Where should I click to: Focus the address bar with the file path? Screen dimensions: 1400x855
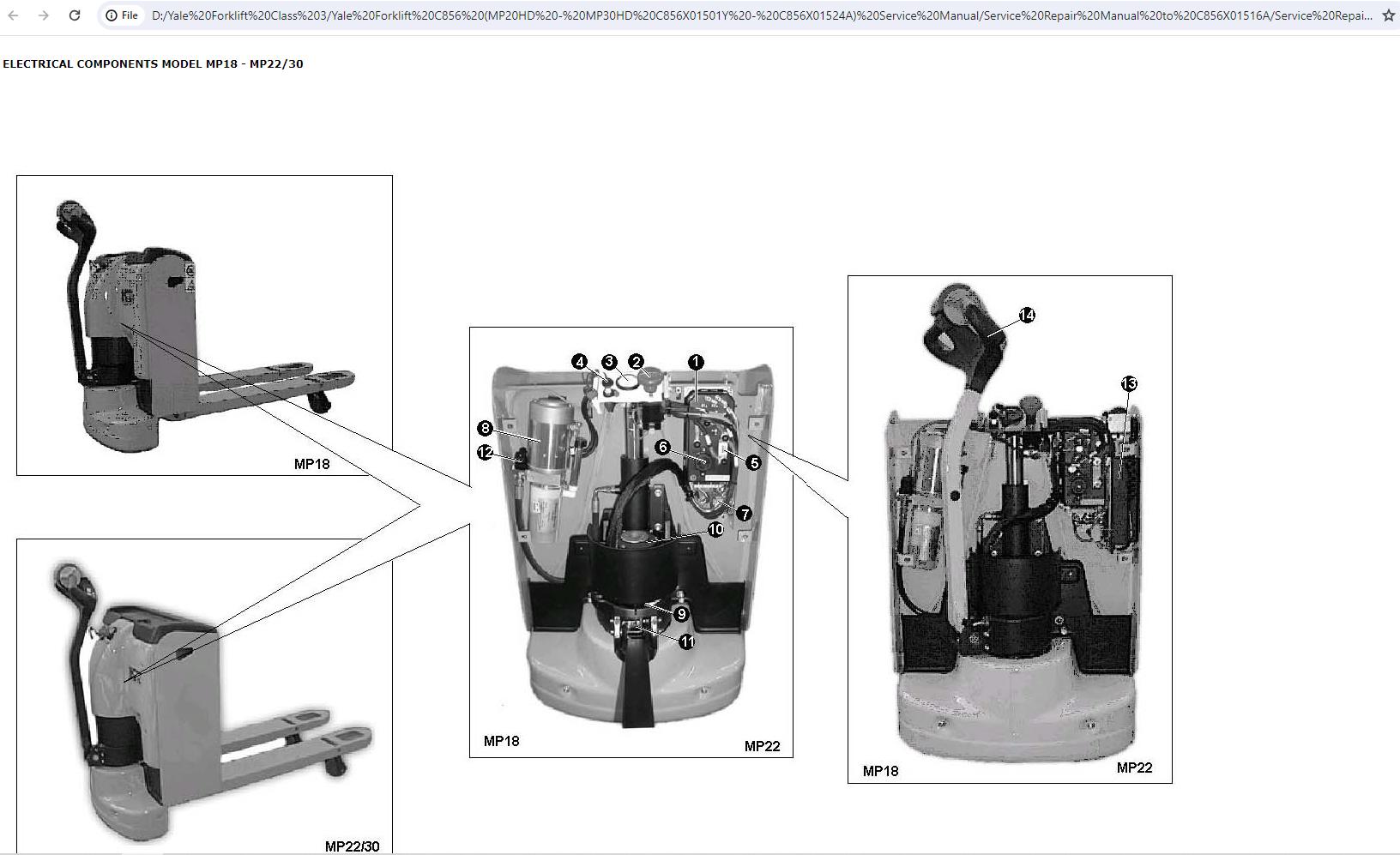(x=762, y=15)
